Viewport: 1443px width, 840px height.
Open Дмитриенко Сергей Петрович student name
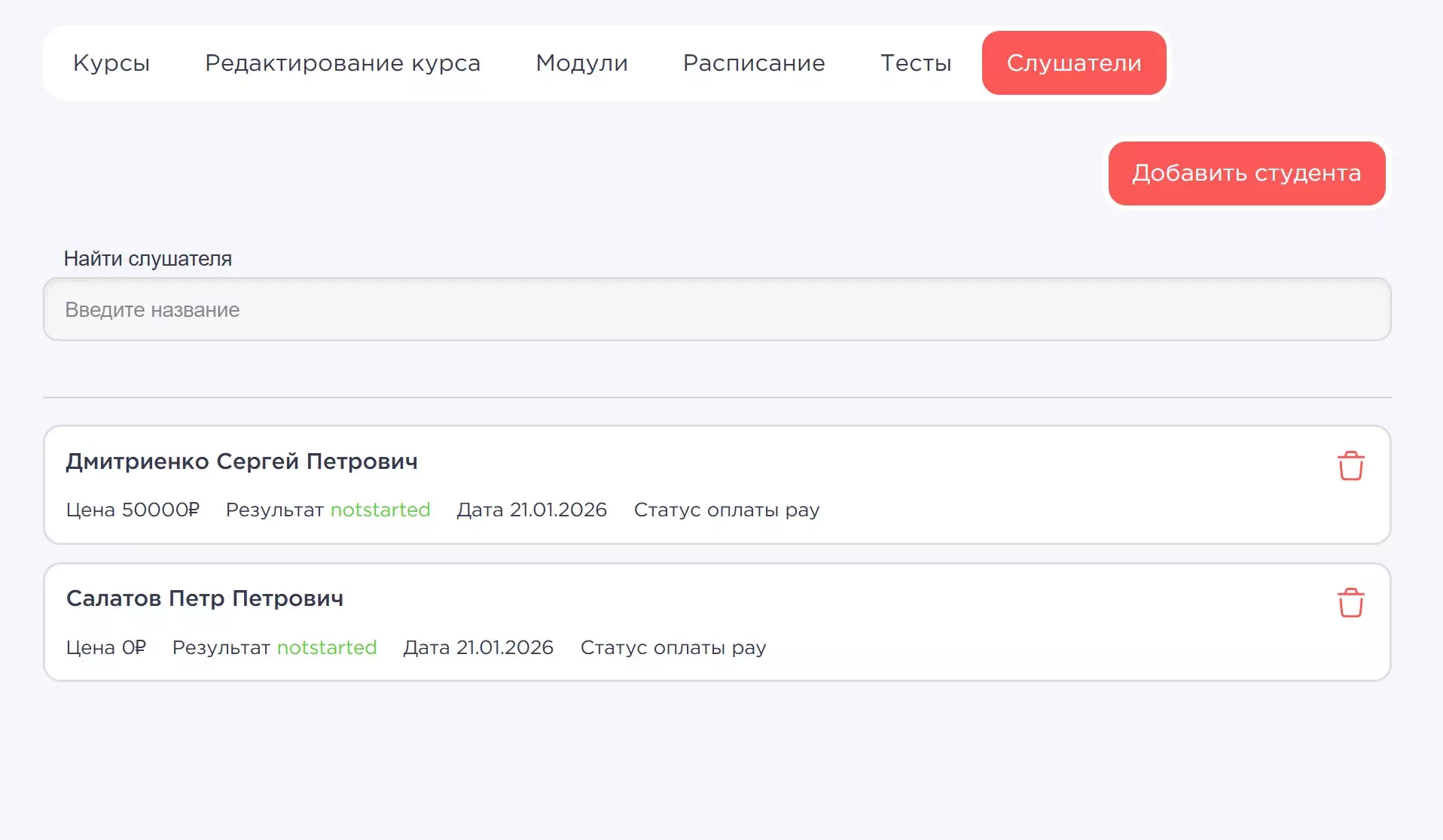tap(242, 461)
